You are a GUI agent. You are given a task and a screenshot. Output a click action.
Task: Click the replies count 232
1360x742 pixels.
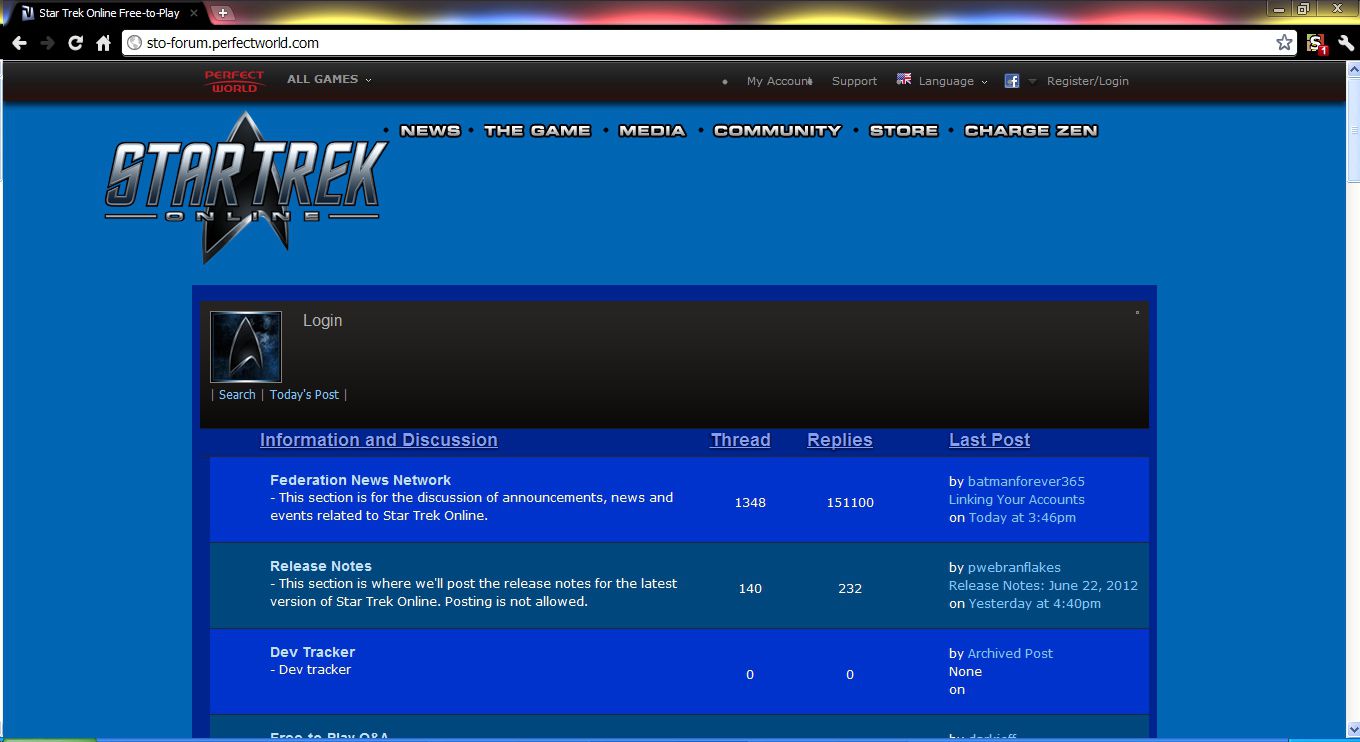coord(850,588)
